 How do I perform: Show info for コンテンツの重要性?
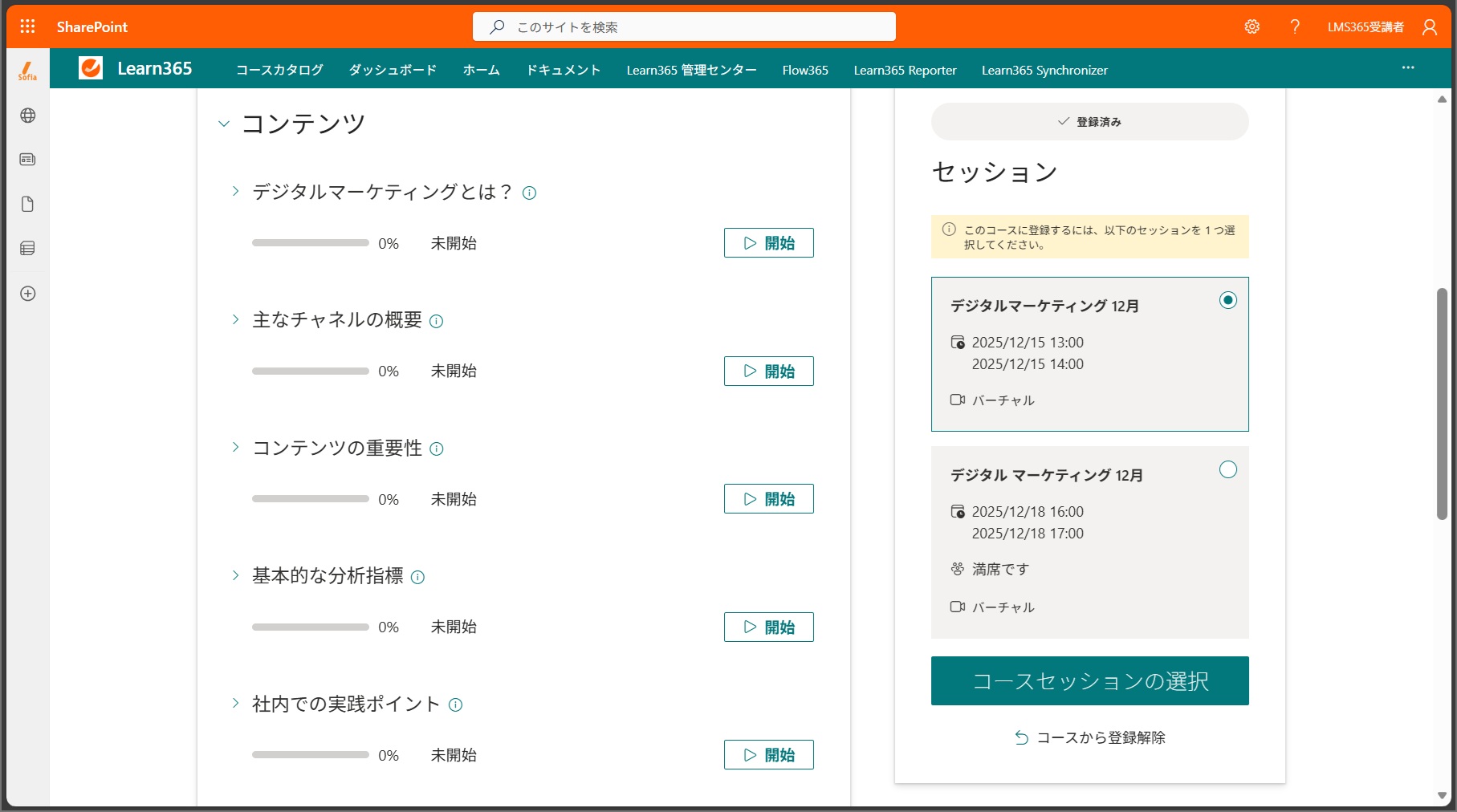[436, 449]
